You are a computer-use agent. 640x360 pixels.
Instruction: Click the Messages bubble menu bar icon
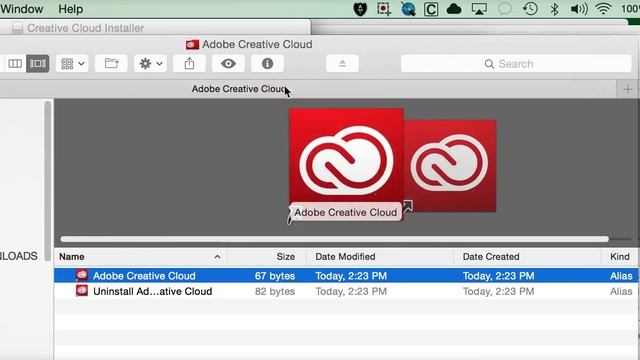coord(504,9)
